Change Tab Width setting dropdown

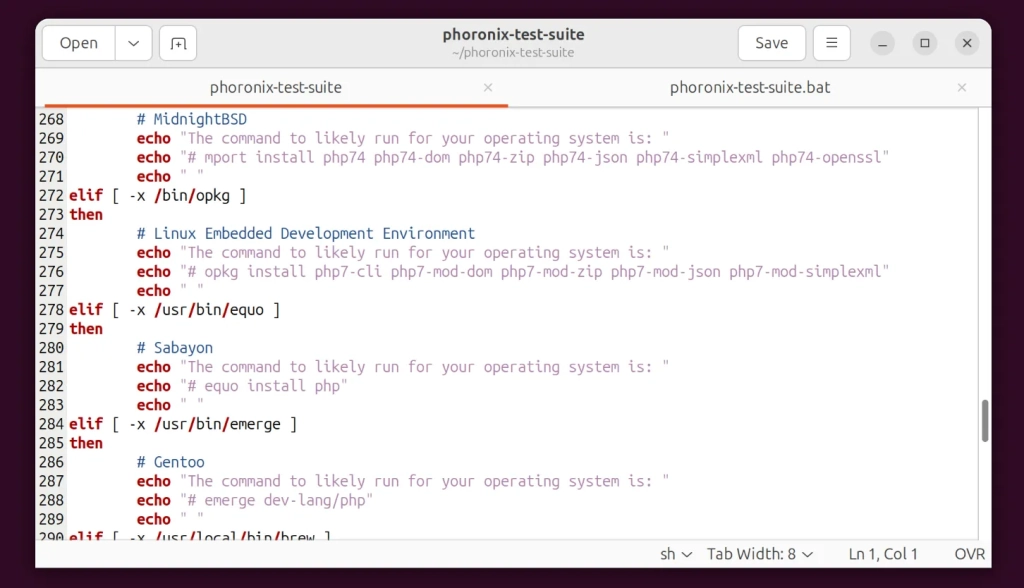[x=760, y=554]
